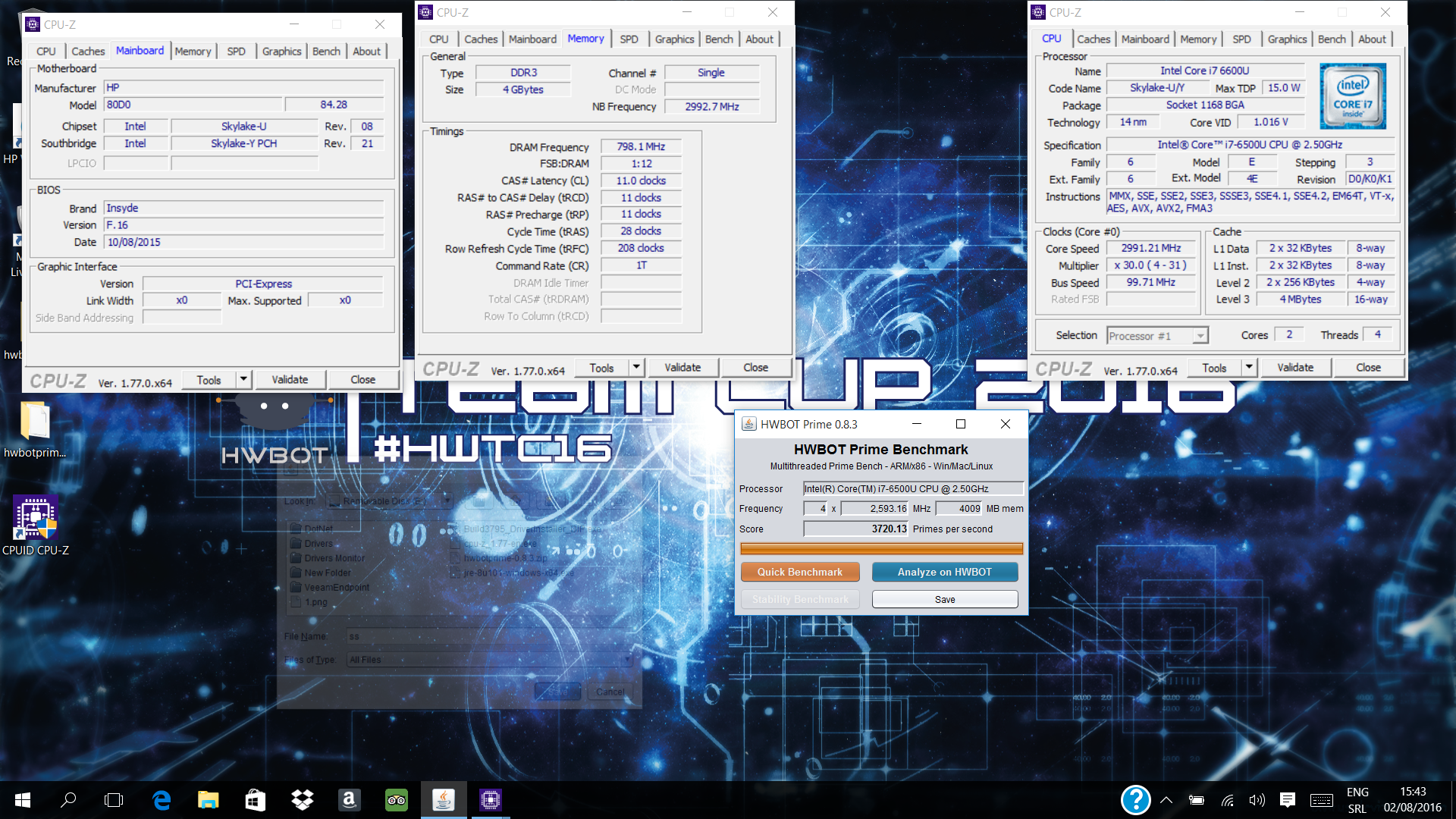Open the volume speaker tray icon
1456x819 pixels.
[x=1257, y=799]
